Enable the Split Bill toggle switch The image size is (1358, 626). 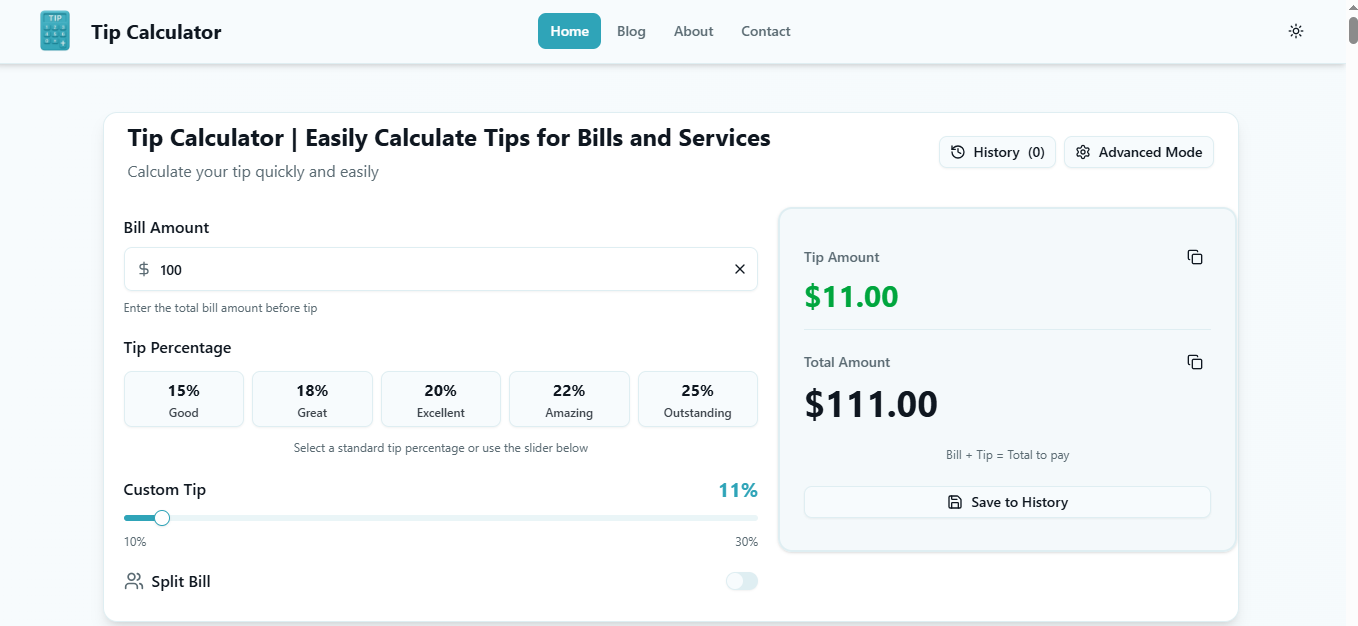point(742,581)
